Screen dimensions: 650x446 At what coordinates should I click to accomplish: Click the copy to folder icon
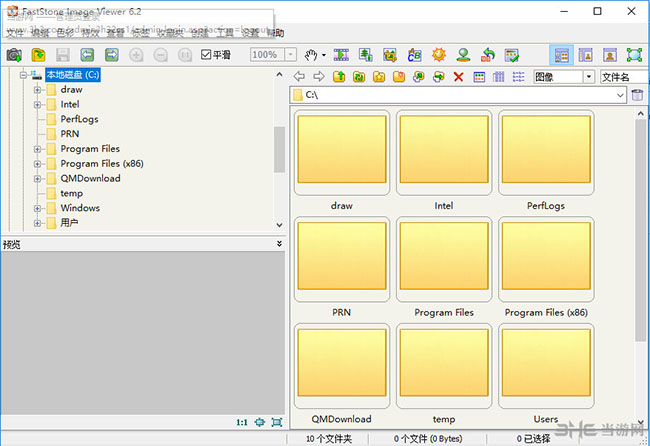(419, 77)
